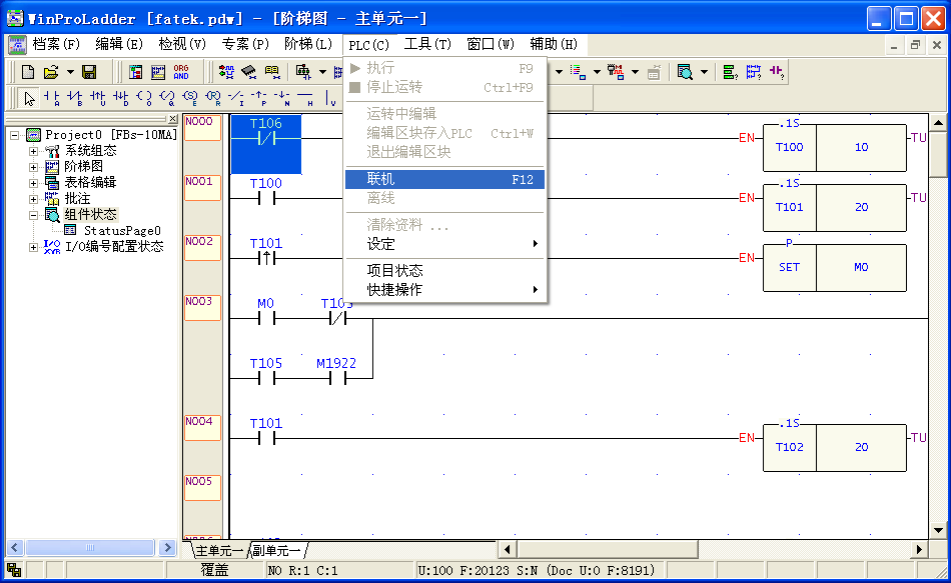Select the arrow pointer tool
The image size is (951, 583).
pos(29,98)
